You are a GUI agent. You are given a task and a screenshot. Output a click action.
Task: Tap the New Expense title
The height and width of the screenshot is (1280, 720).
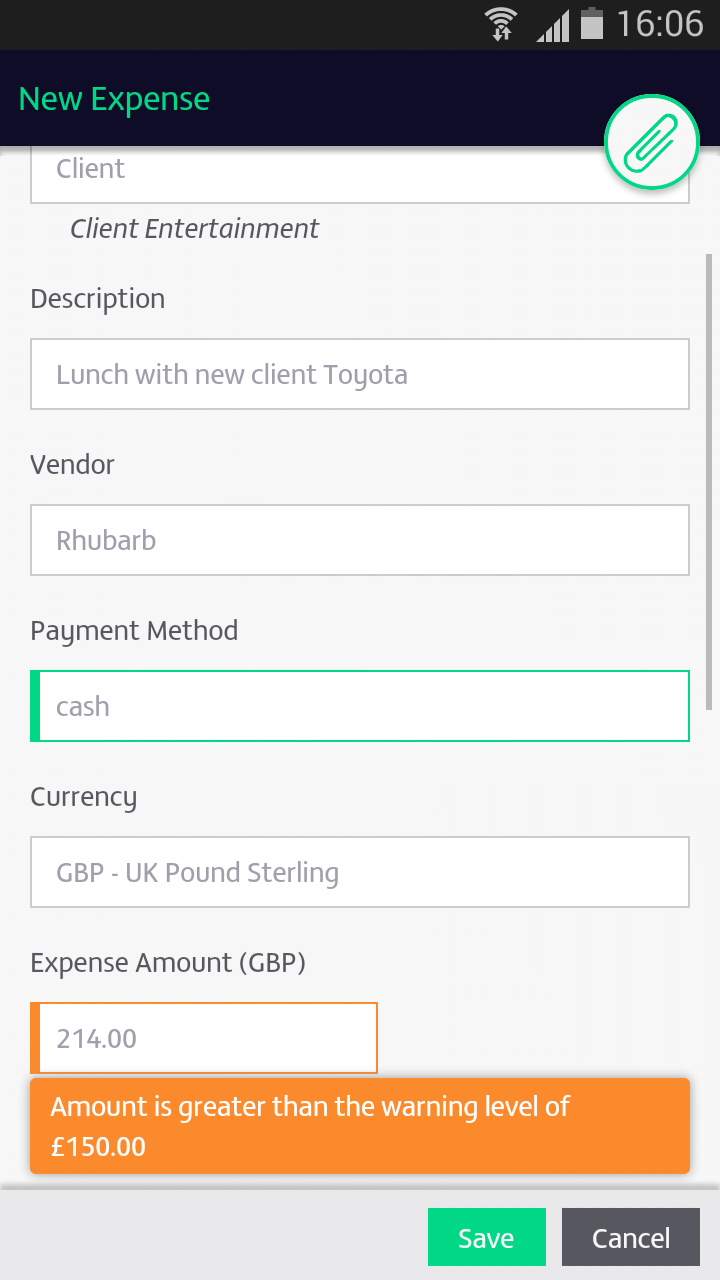click(114, 99)
